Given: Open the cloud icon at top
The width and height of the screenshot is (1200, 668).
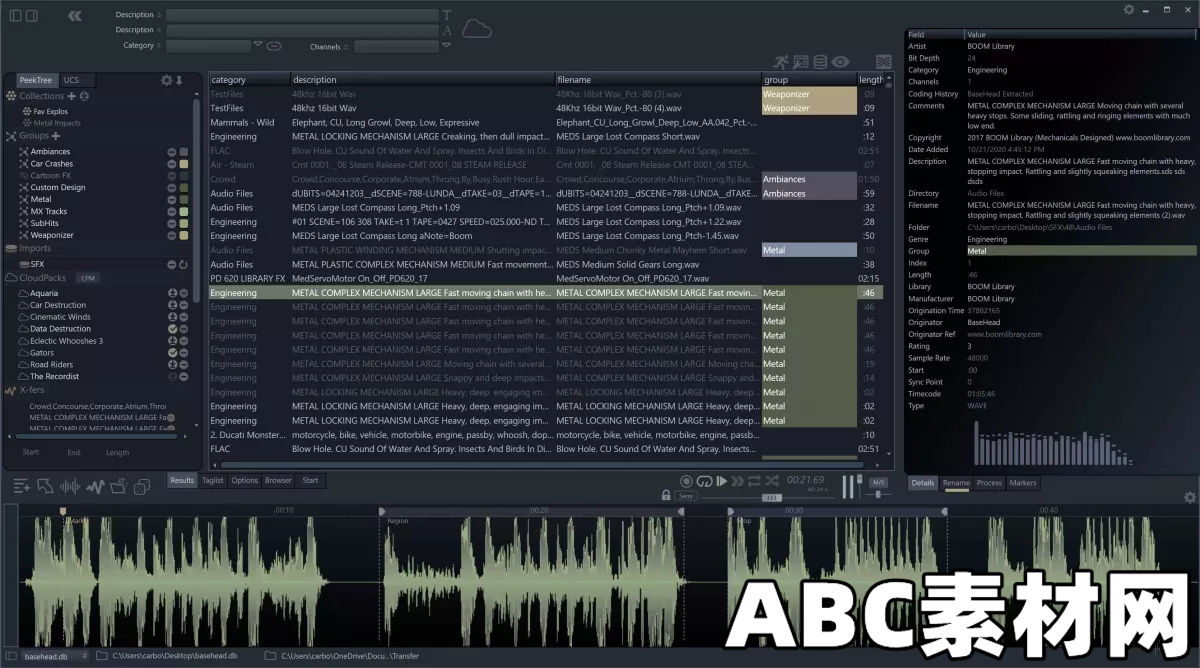Looking at the screenshot, I should tap(476, 29).
